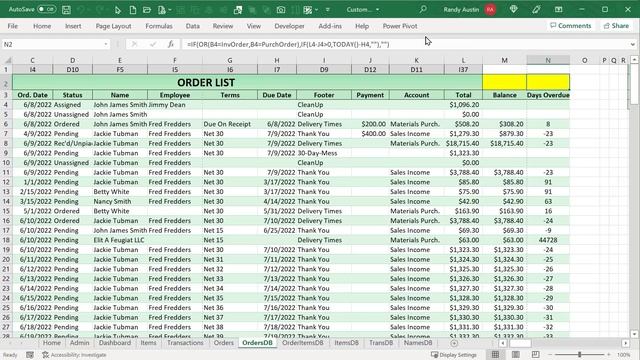This screenshot has width=640, height=360.
Task: Click the Ribbon Display Options icon
Action: [x=558, y=9]
